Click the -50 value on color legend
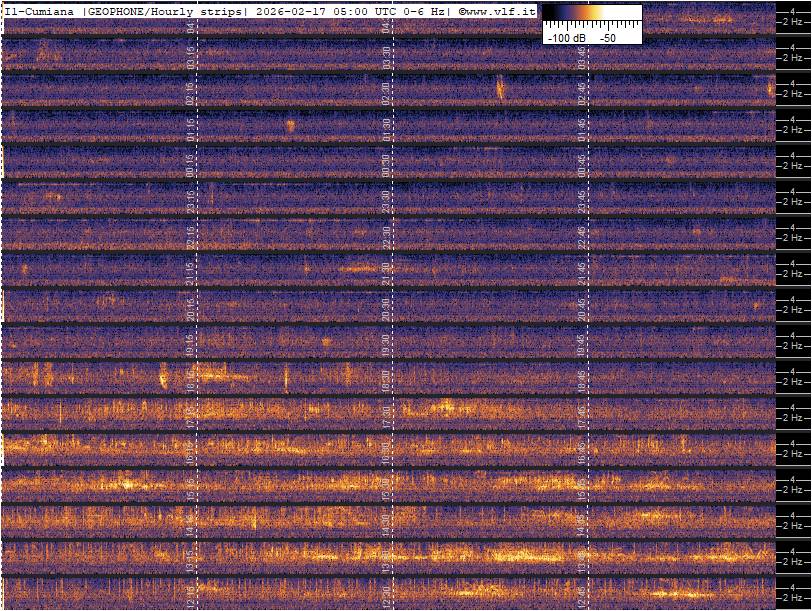The height and width of the screenshot is (611, 812). pyautogui.click(x=606, y=37)
